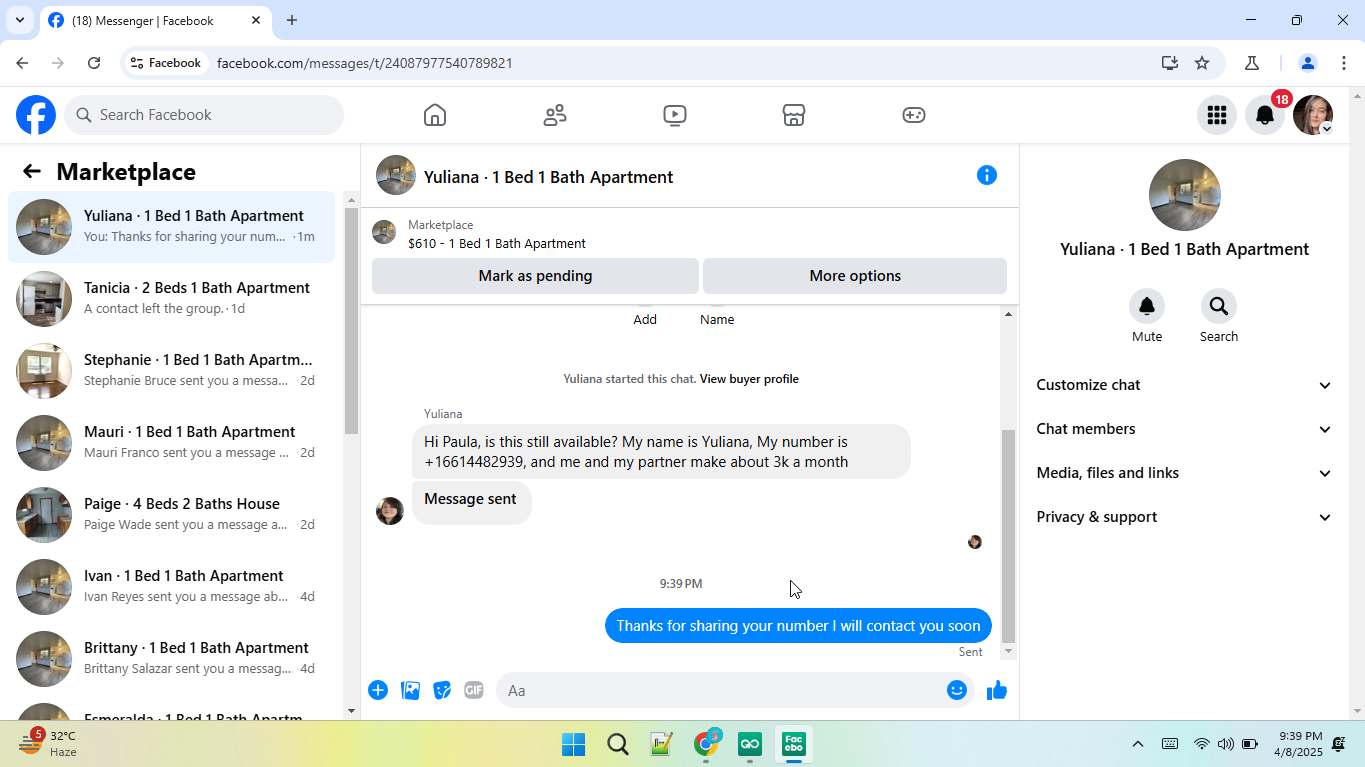Open the apps grid menu icon
The image size is (1365, 767).
click(1217, 115)
